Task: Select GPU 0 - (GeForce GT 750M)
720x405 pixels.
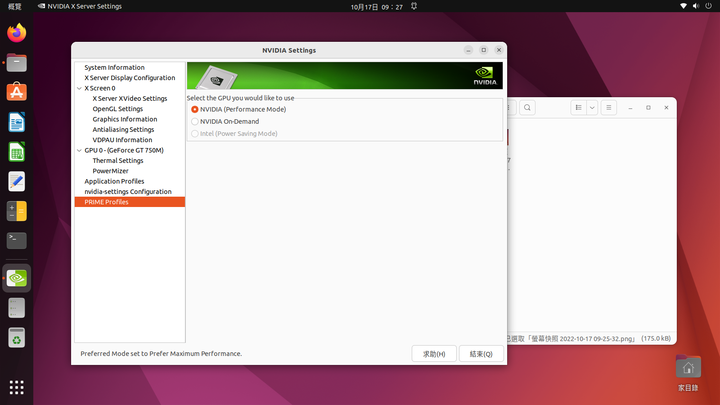Action: click(x=124, y=150)
